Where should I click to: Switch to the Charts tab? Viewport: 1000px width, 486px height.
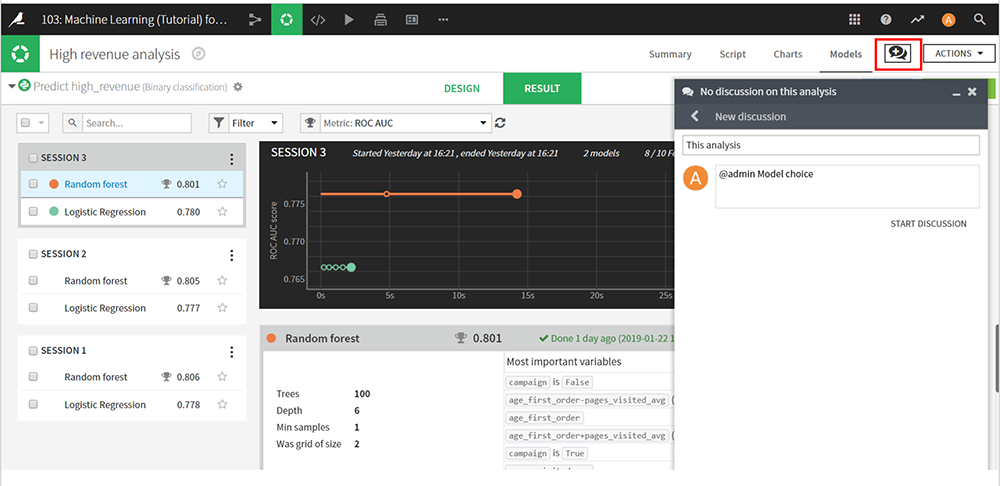[x=787, y=54]
